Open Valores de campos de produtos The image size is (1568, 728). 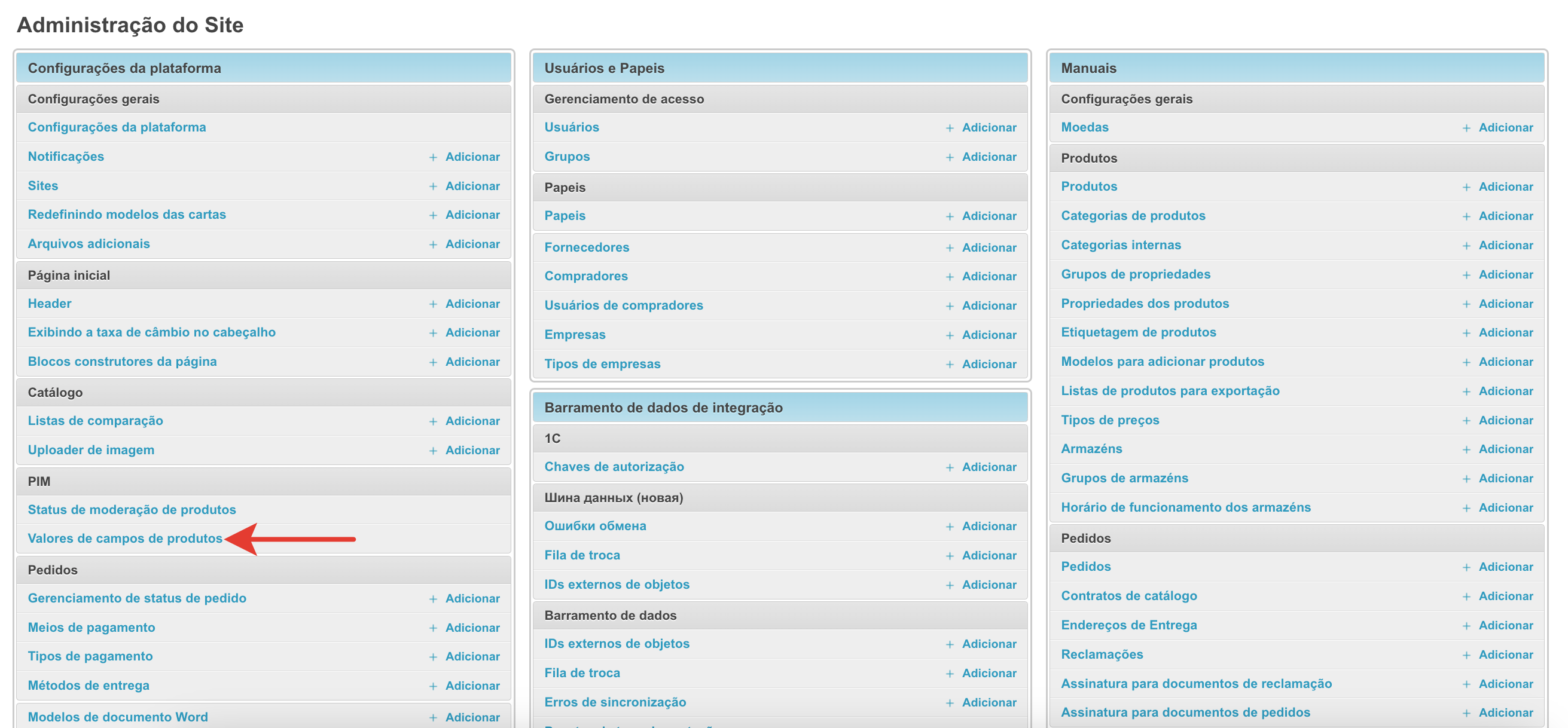point(126,539)
